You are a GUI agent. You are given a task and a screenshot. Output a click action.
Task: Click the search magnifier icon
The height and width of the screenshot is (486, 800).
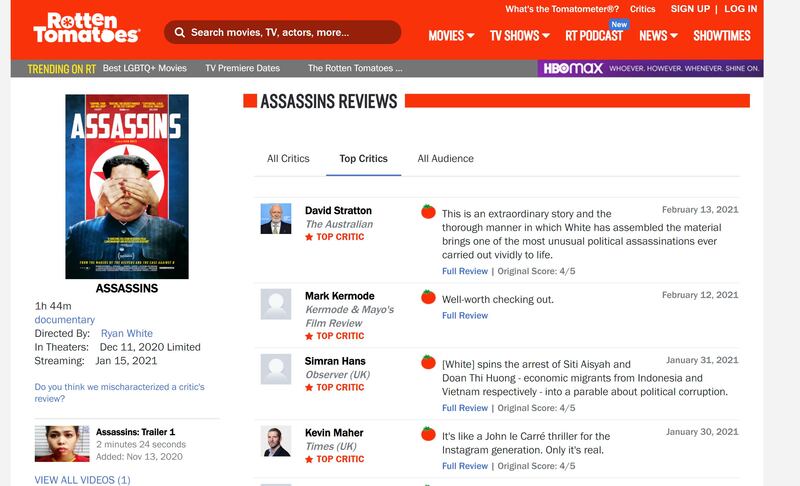180,33
